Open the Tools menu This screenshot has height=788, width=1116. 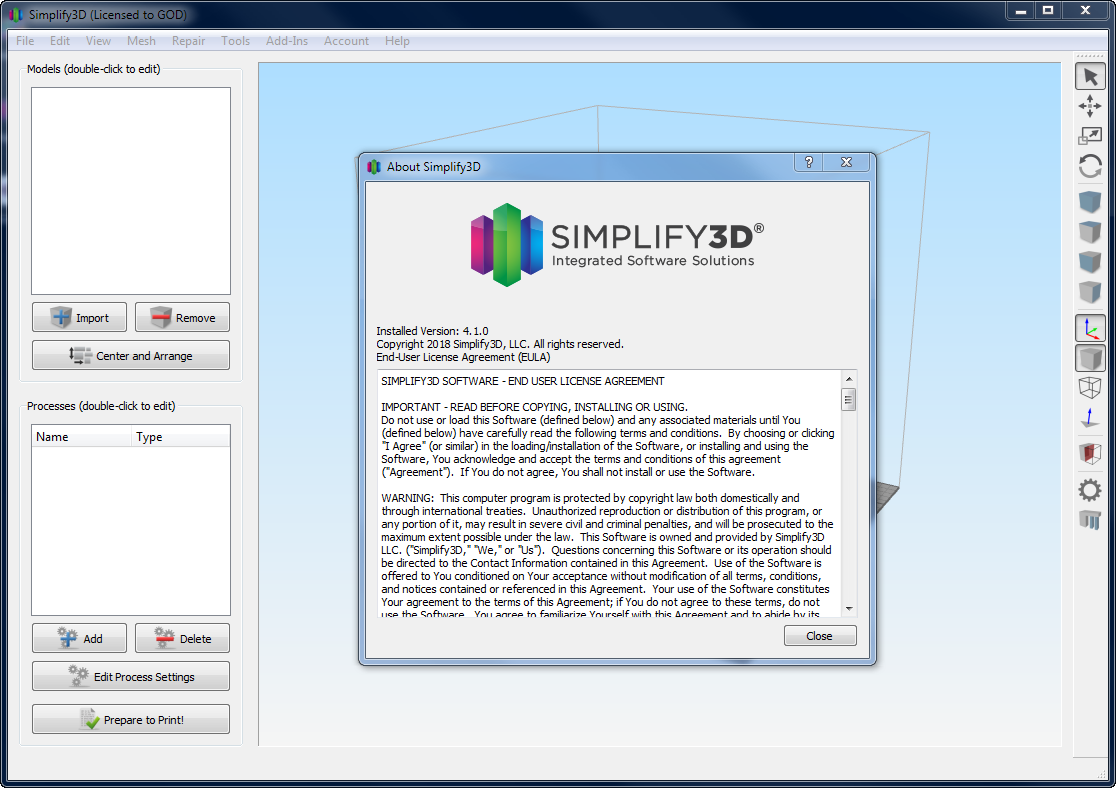(236, 41)
